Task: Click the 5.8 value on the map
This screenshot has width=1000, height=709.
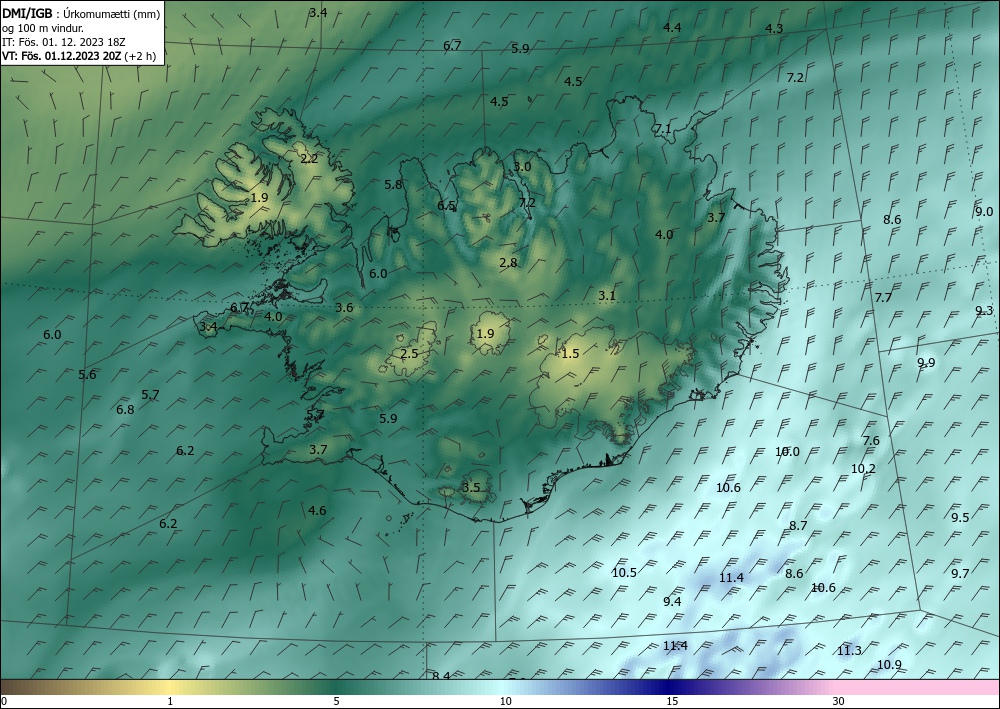Action: point(393,184)
